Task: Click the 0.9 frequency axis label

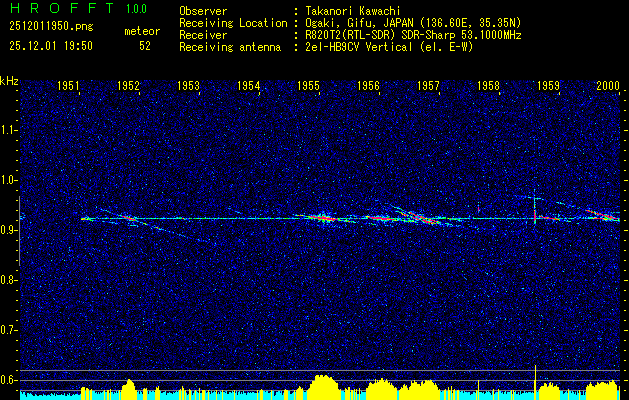Action: pyautogui.click(x=7, y=230)
